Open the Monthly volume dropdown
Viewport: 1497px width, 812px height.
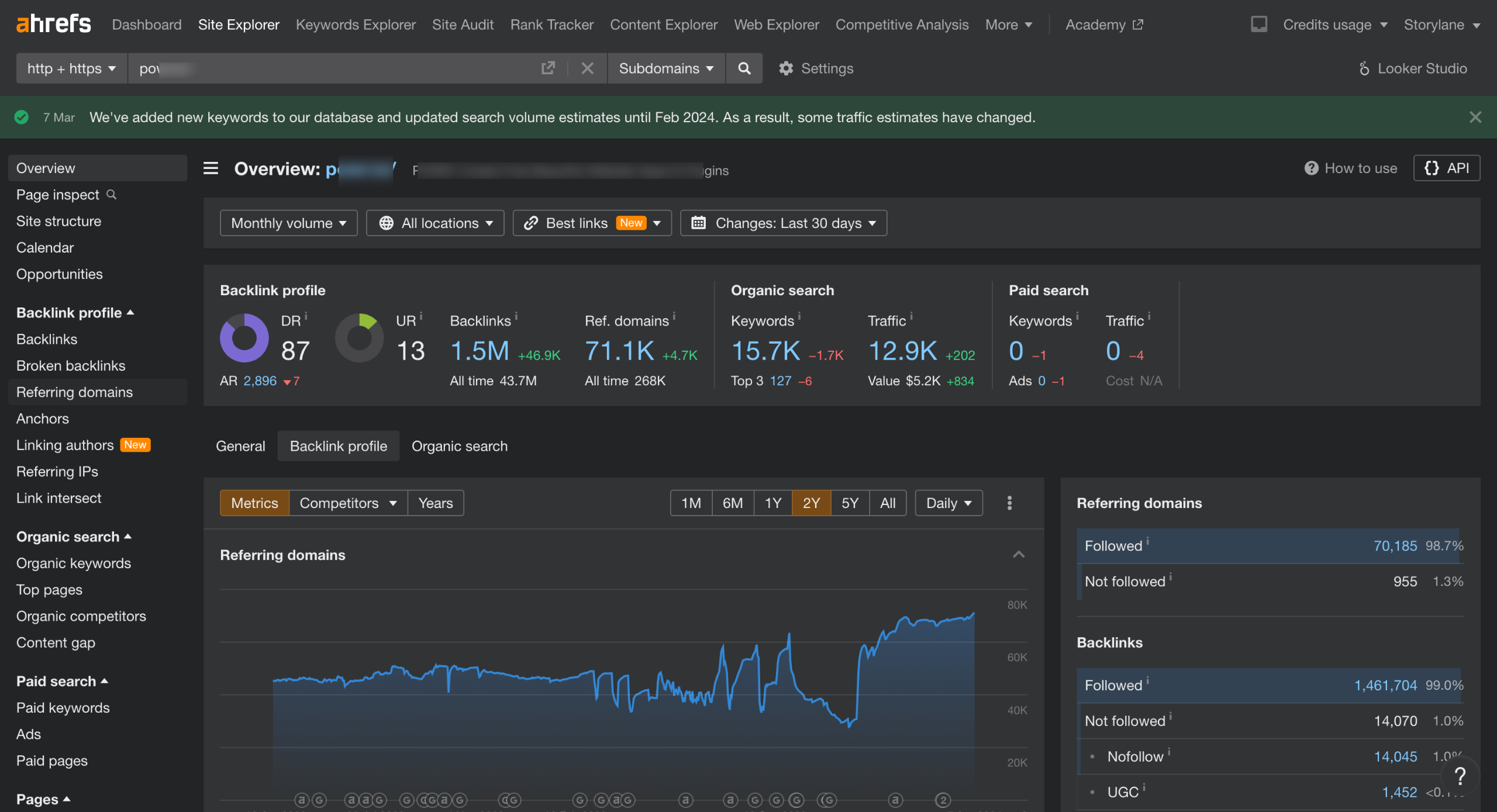288,223
